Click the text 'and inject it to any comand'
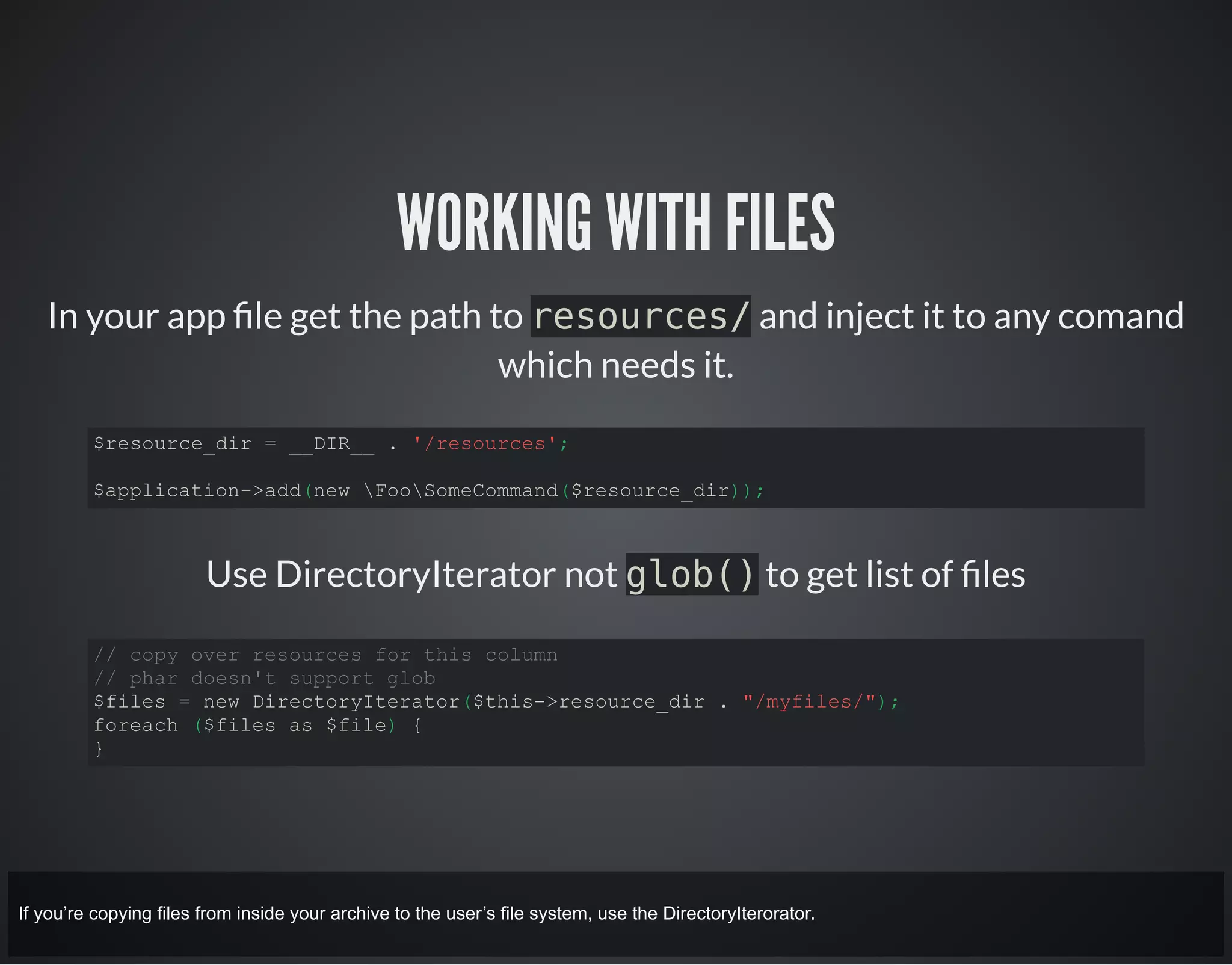1232x965 pixels. [972, 316]
